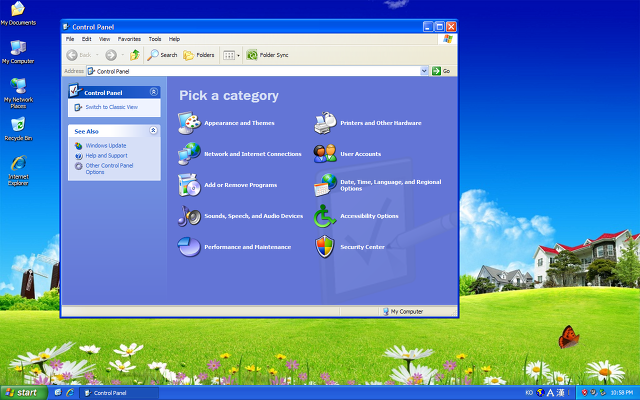Open the Back history dropdown arrow
Screen dimensions: 640x400
(x=97, y=55)
